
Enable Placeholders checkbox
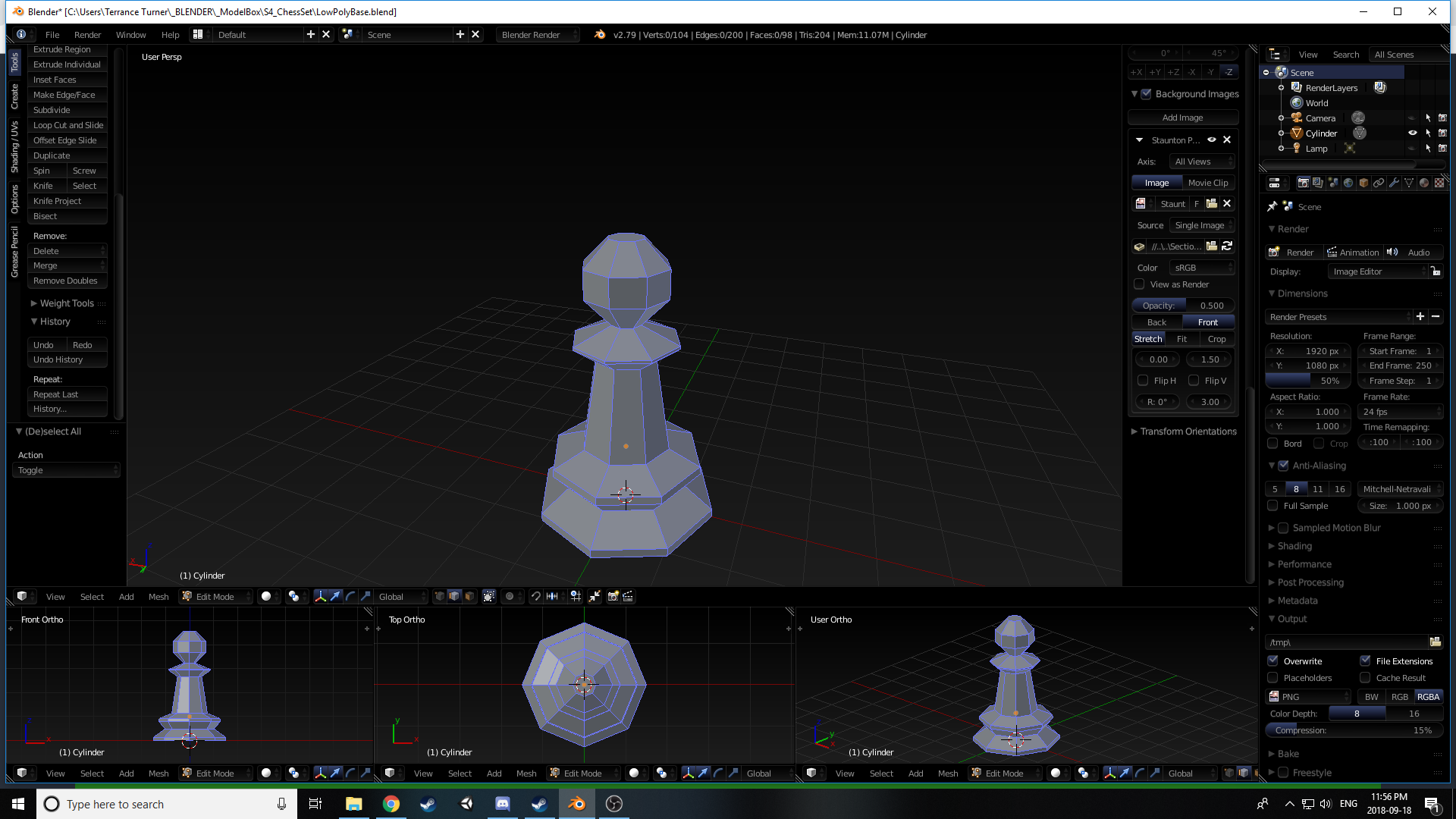1273,678
